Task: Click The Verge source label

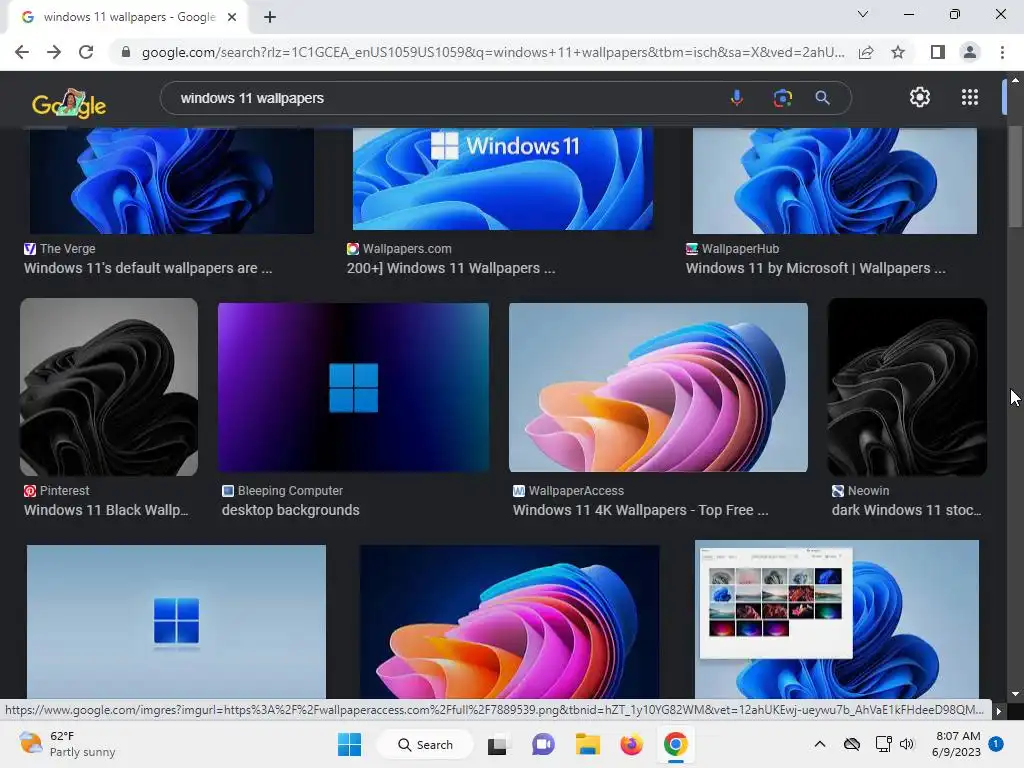Action: [x=67, y=249]
